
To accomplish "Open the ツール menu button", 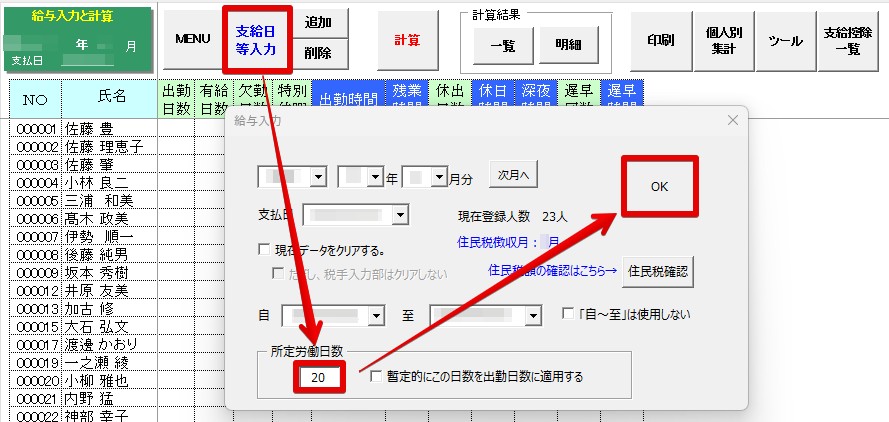I will [x=785, y=40].
